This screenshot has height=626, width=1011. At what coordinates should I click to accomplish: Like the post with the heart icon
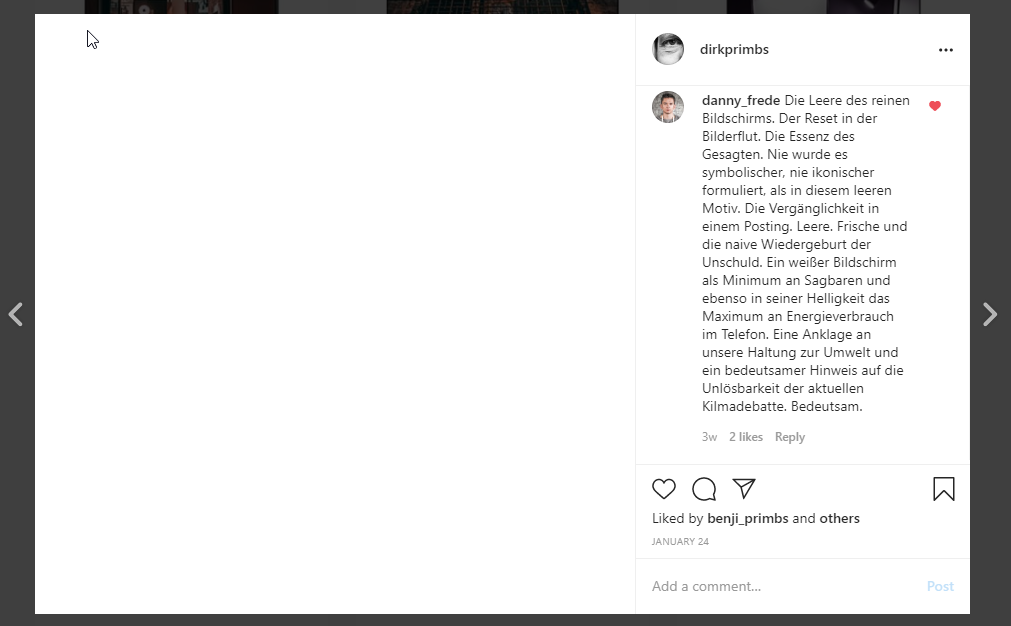click(663, 489)
